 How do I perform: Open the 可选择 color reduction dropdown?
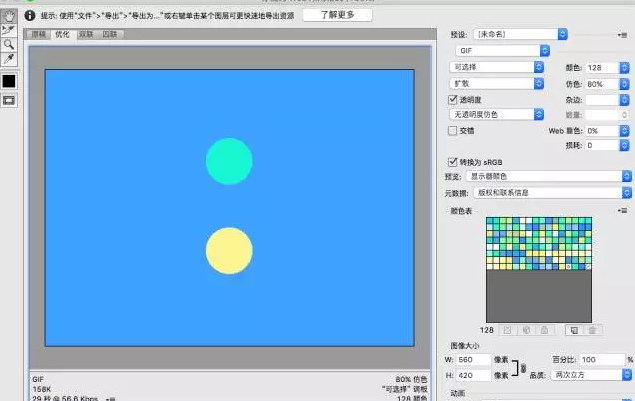(x=496, y=67)
